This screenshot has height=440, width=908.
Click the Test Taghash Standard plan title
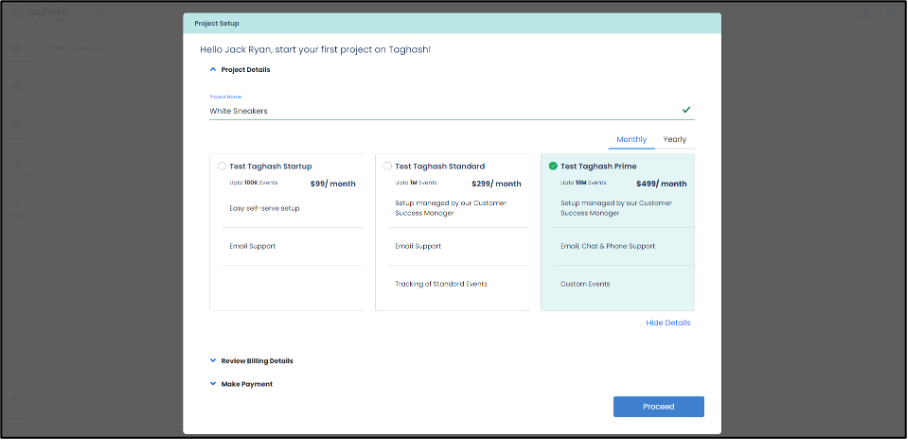click(440, 166)
